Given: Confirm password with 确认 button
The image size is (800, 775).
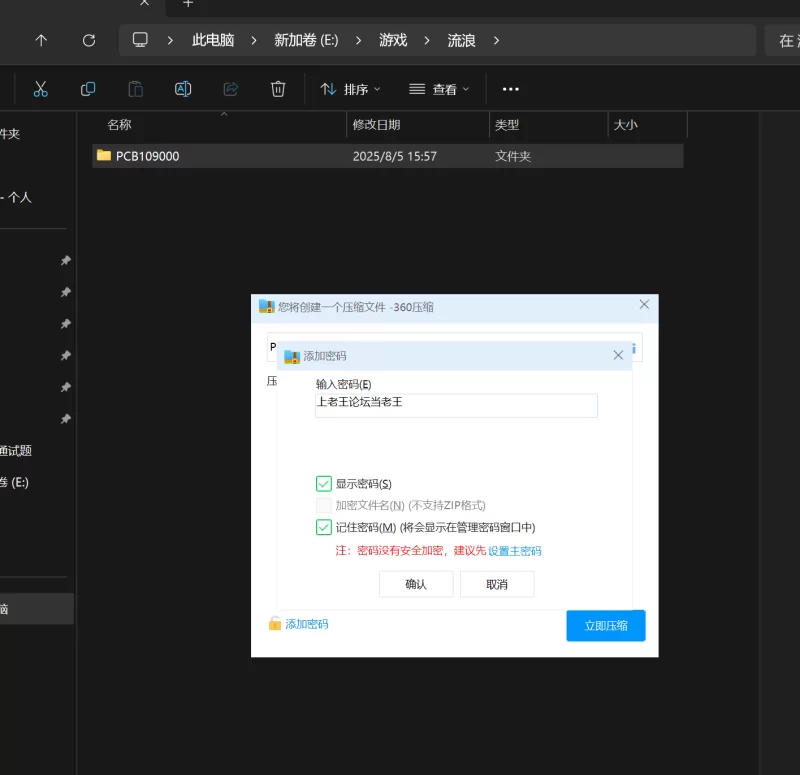Looking at the screenshot, I should click(416, 584).
